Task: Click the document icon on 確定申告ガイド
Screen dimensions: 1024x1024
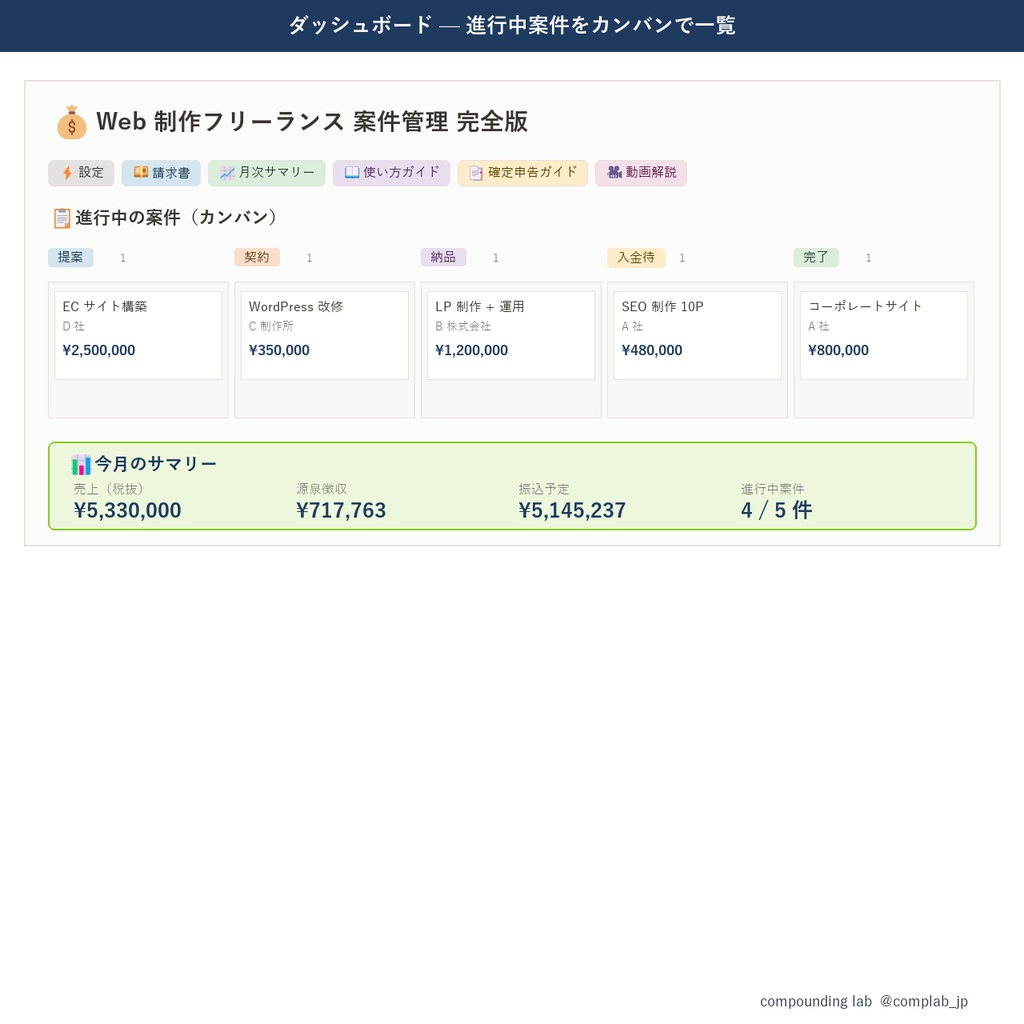Action: tap(477, 173)
